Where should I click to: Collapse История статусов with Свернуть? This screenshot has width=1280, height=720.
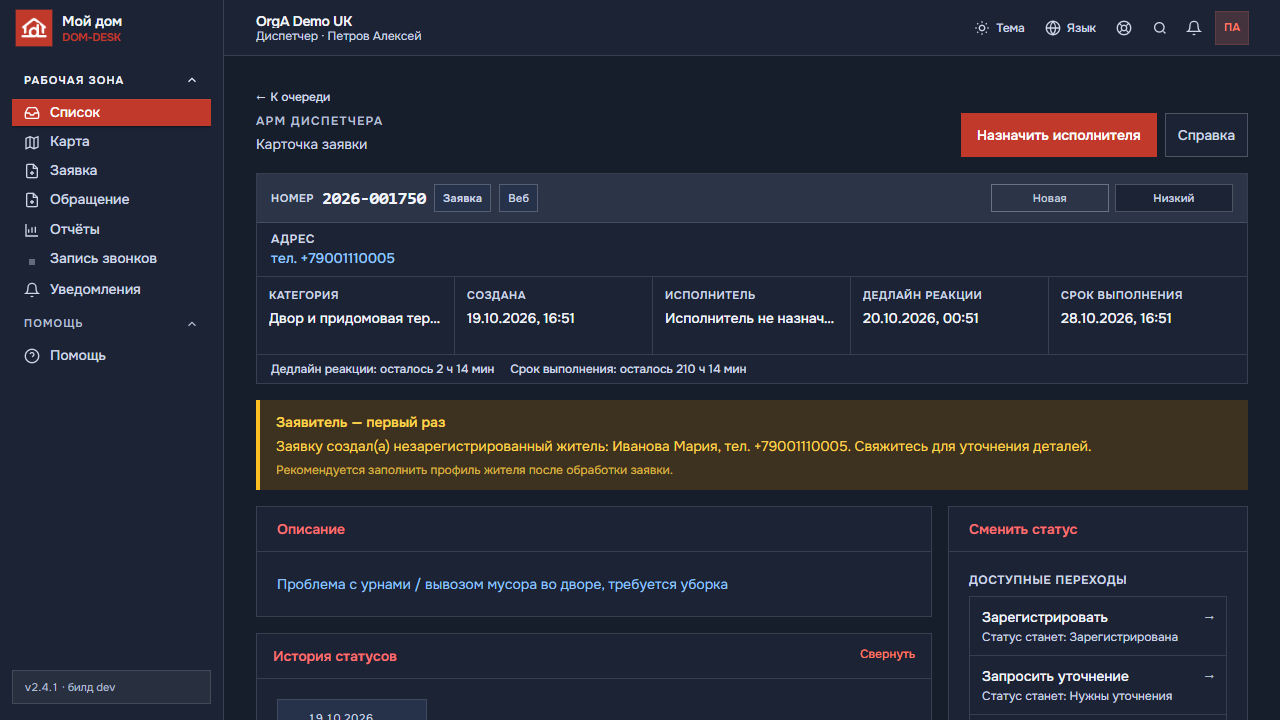[x=887, y=654]
